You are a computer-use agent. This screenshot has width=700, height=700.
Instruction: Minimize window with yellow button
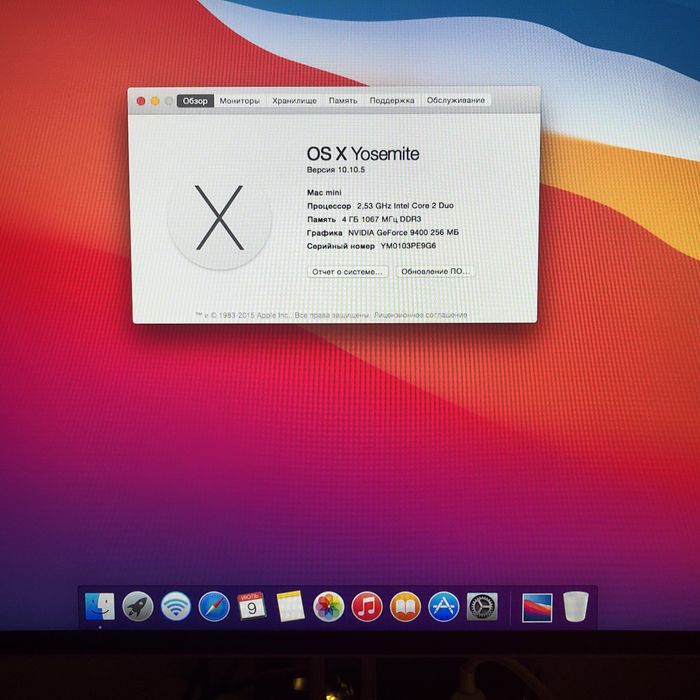155,101
